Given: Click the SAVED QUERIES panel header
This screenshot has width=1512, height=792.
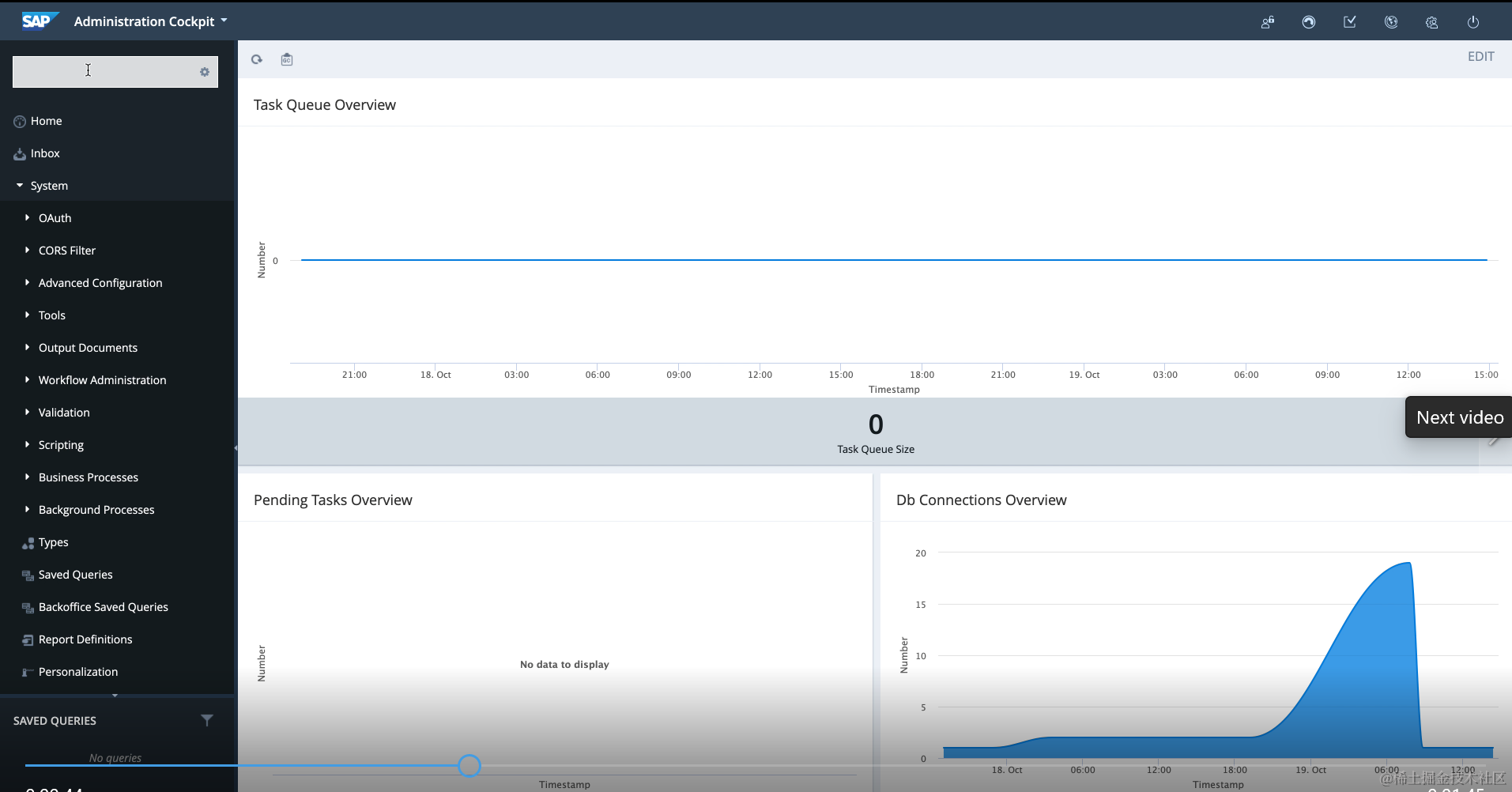Looking at the screenshot, I should (55, 721).
